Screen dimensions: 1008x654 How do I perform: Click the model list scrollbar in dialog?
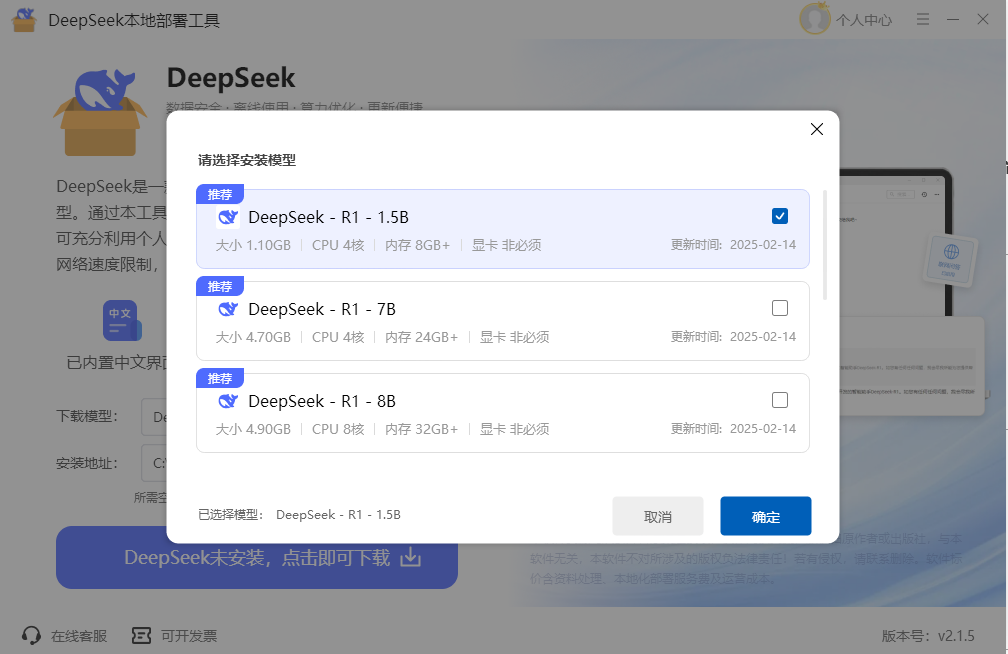(x=825, y=245)
